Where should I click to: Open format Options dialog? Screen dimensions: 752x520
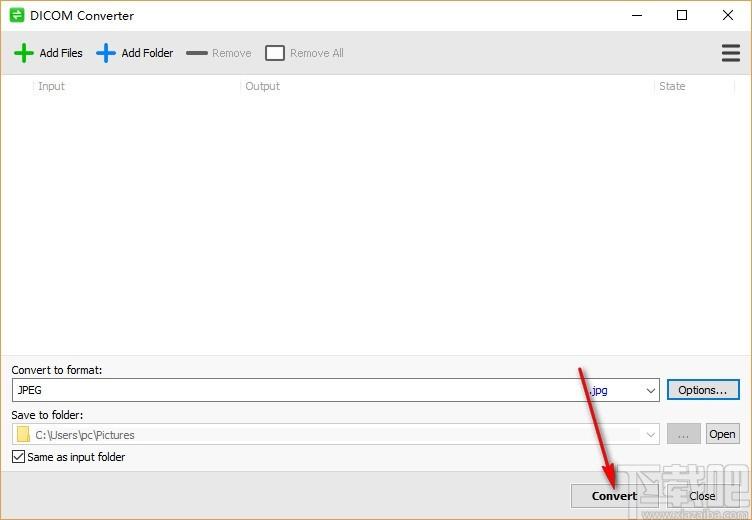(703, 390)
